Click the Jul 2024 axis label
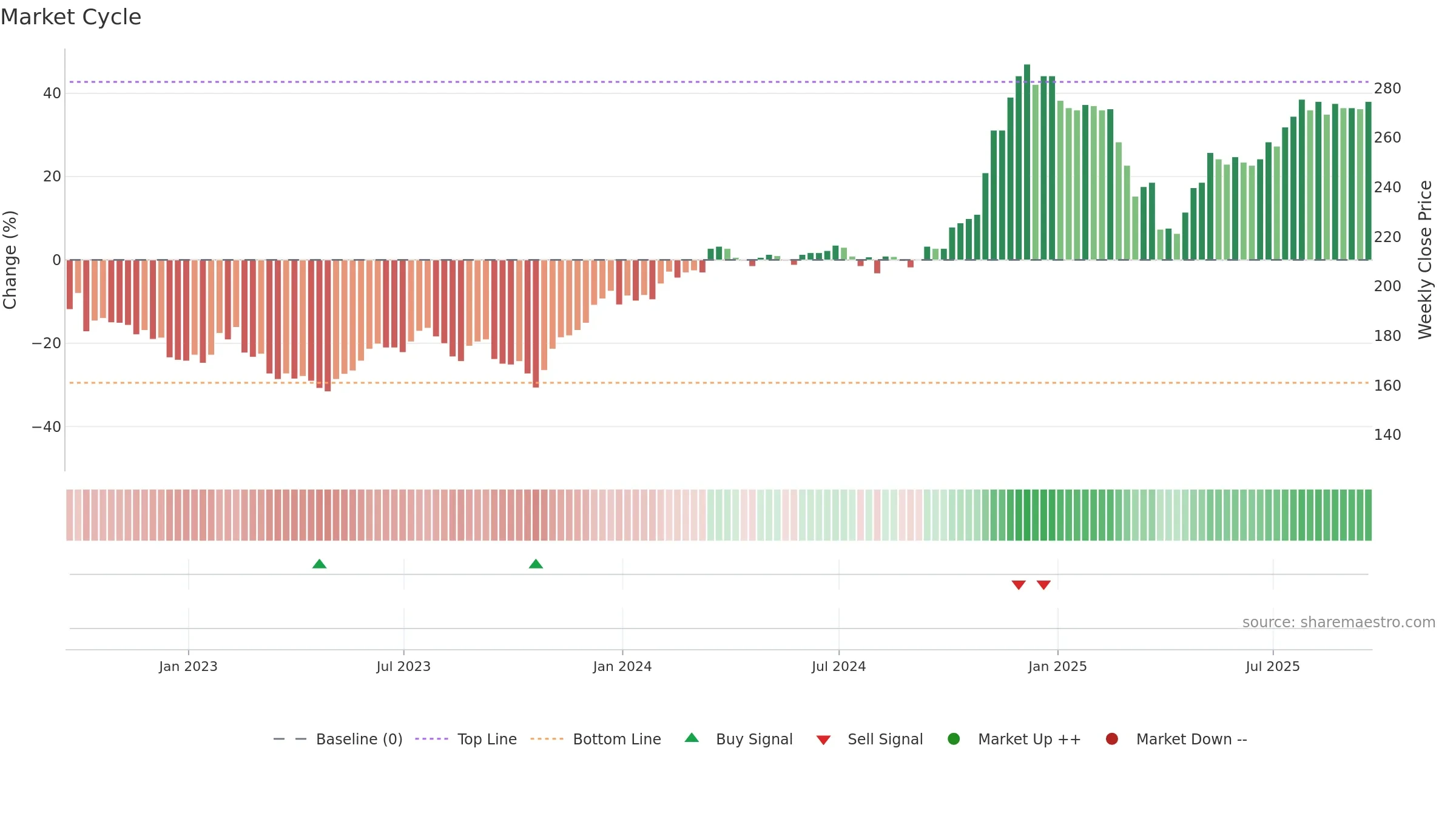Image resolution: width=1456 pixels, height=819 pixels. [x=839, y=667]
